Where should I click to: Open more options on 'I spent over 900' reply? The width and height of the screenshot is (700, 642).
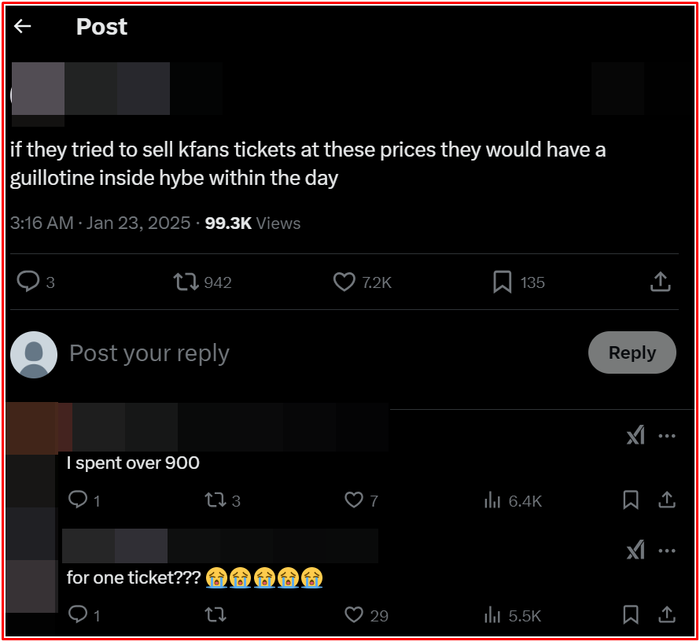click(x=667, y=436)
